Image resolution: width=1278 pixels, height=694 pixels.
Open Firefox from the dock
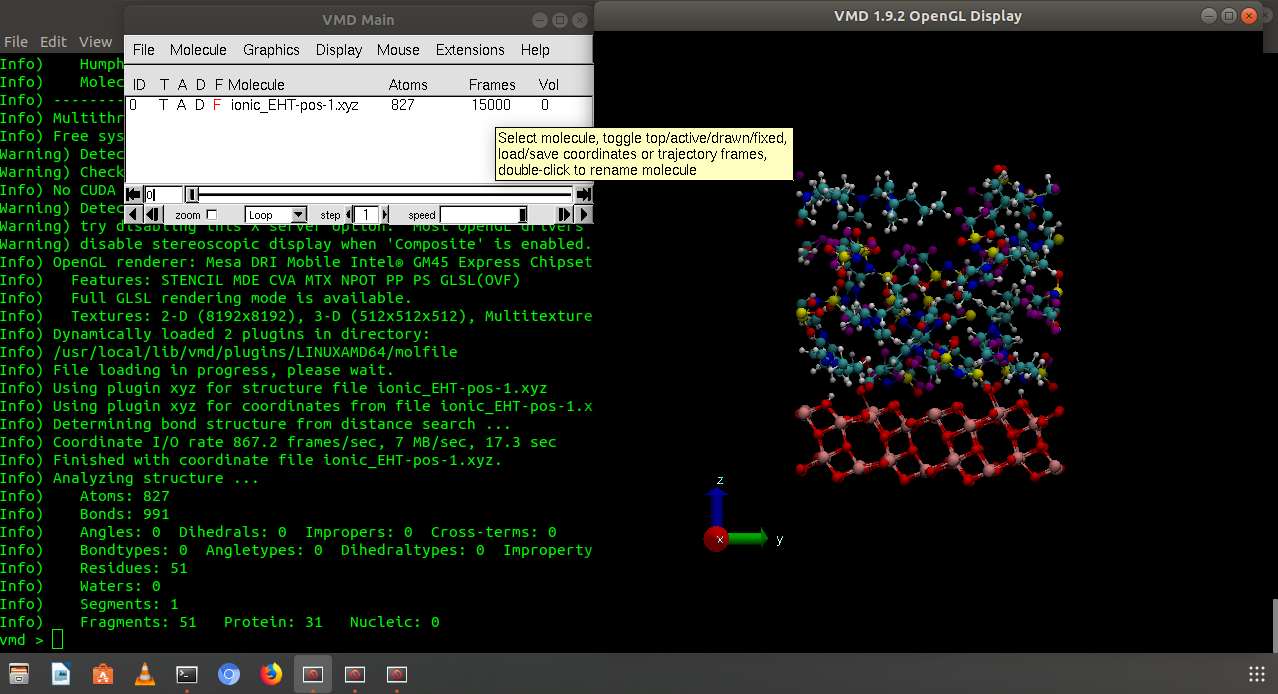tap(271, 674)
